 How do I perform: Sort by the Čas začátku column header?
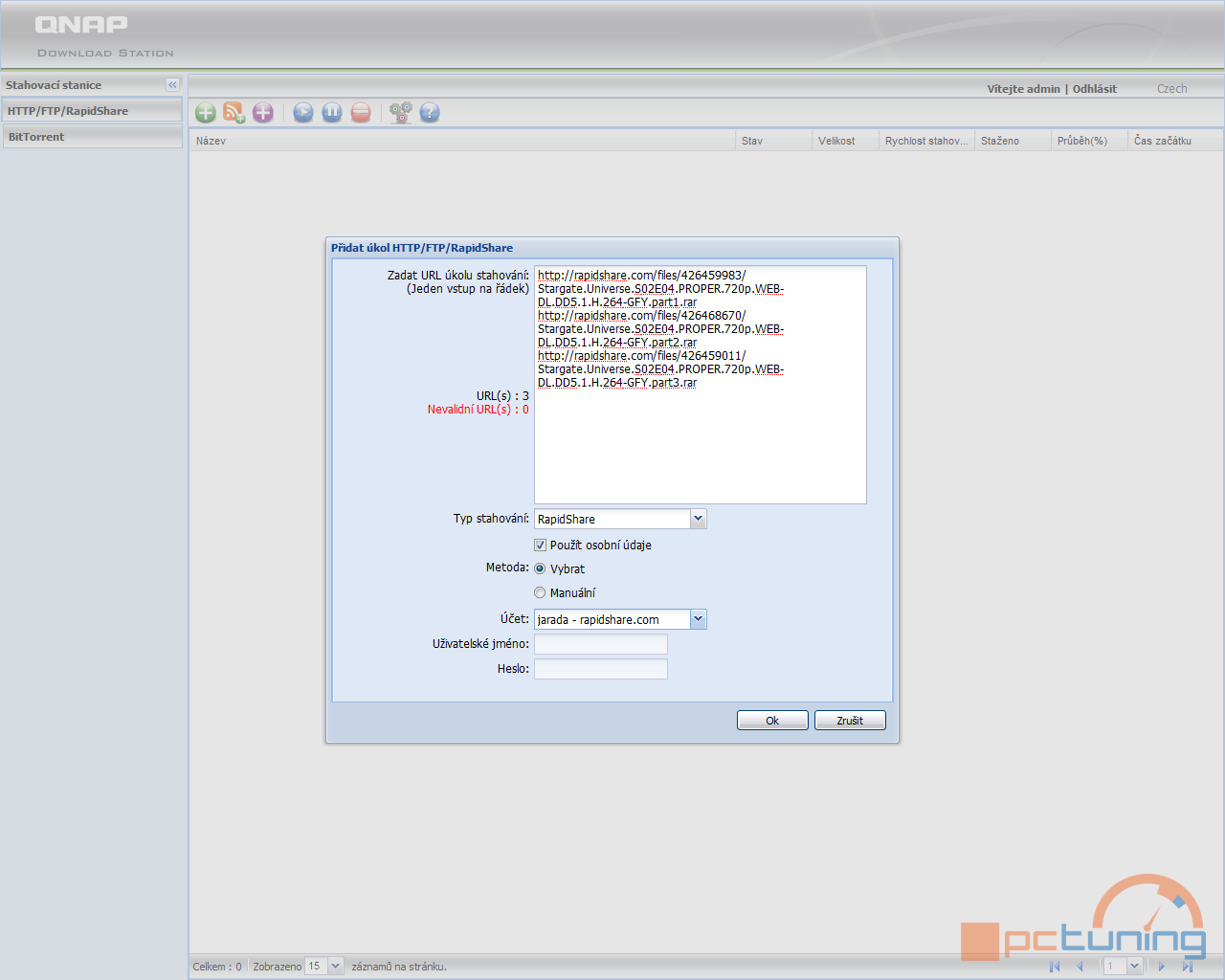[1175, 141]
